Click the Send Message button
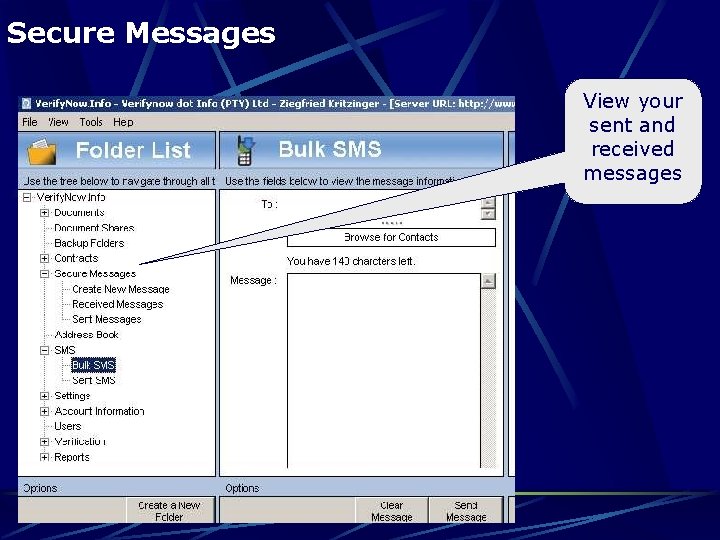The height and width of the screenshot is (540, 720). point(466,511)
